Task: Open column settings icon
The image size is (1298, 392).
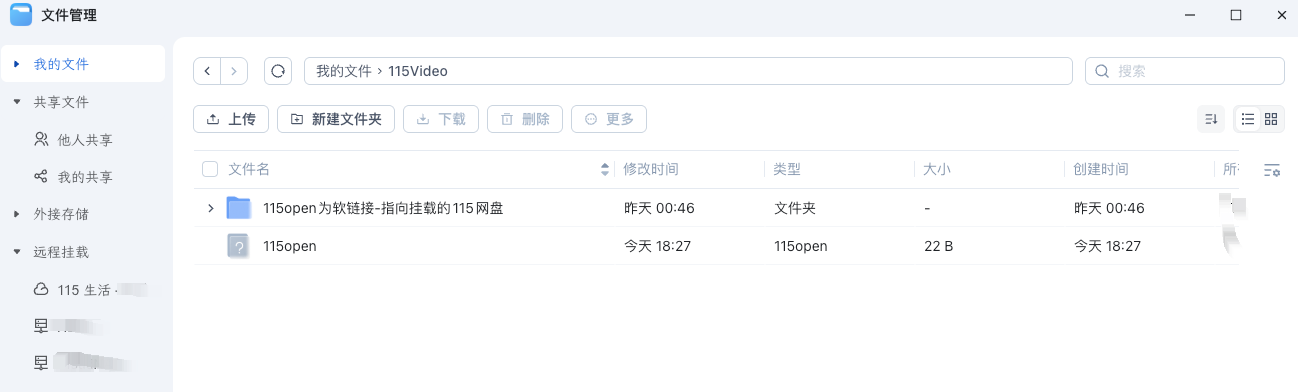Action: 1272,170
